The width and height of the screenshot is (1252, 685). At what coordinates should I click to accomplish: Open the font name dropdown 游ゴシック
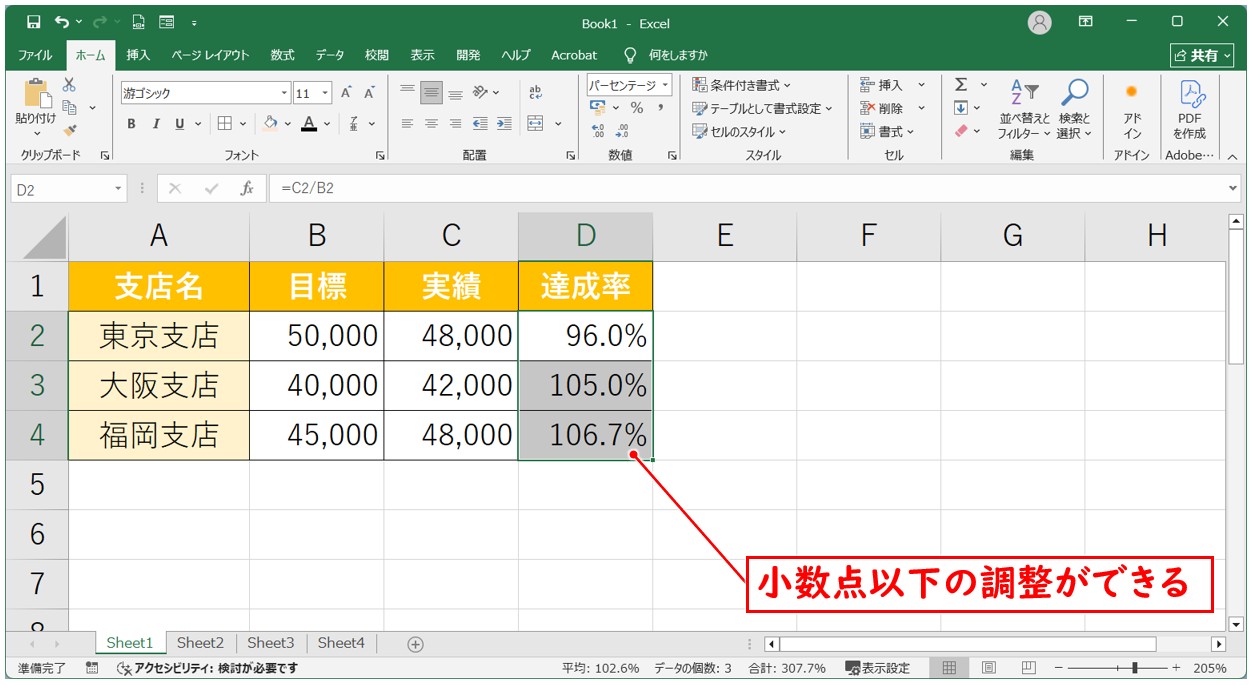point(284,93)
